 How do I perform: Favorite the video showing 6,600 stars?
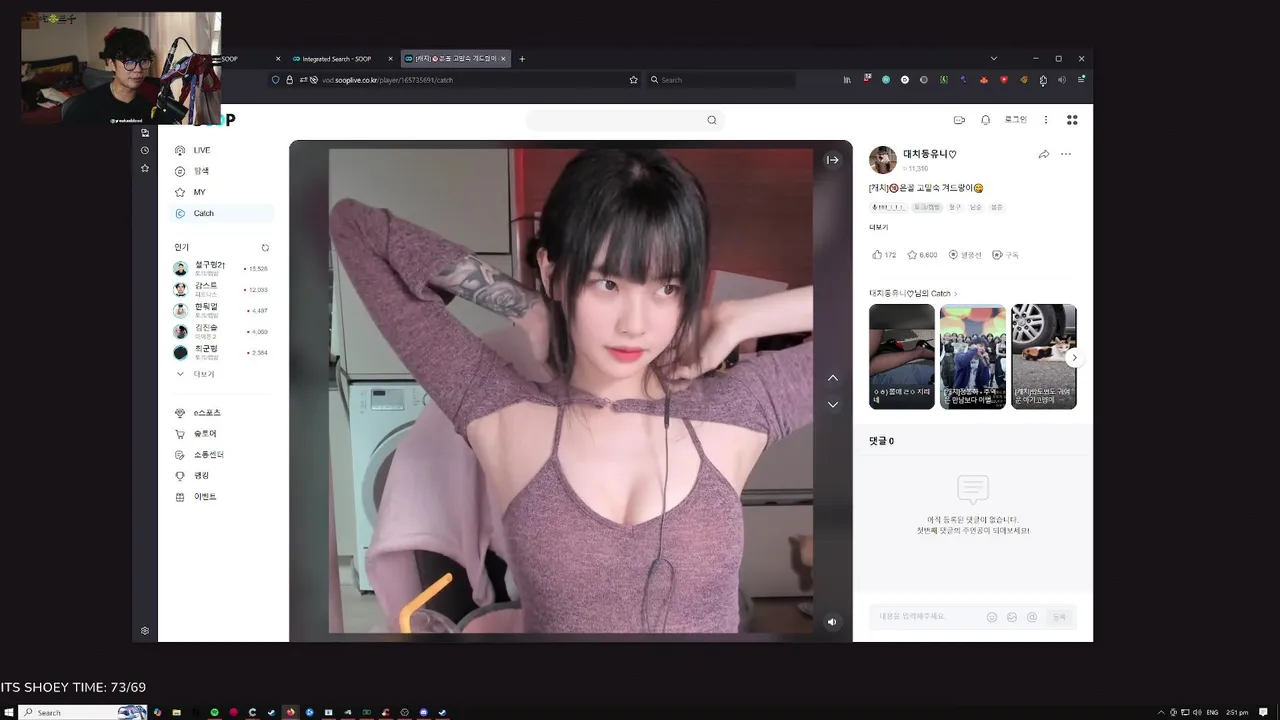click(x=922, y=255)
